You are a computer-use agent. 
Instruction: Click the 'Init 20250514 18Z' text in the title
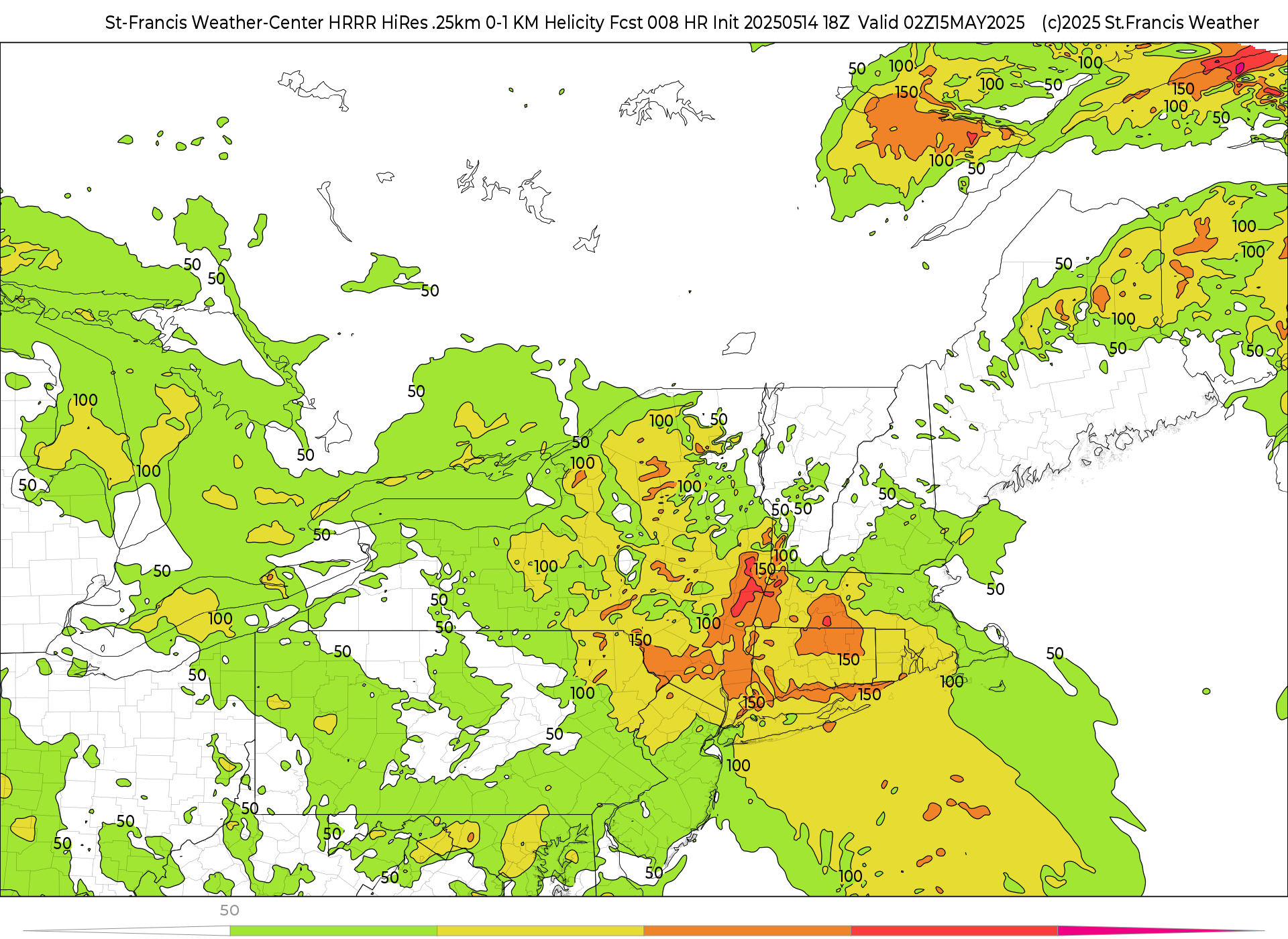pyautogui.click(x=780, y=23)
